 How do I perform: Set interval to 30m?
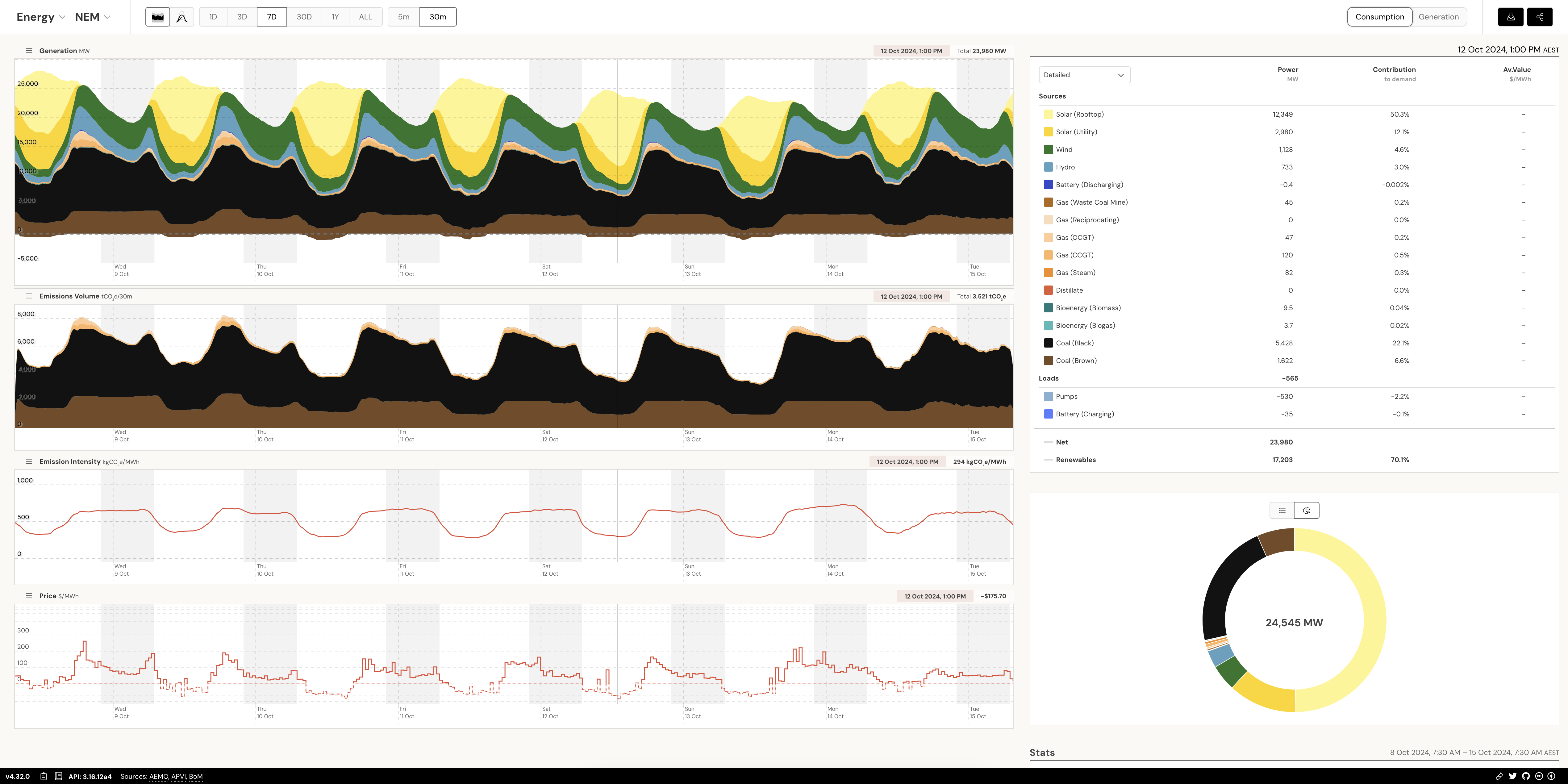click(438, 17)
